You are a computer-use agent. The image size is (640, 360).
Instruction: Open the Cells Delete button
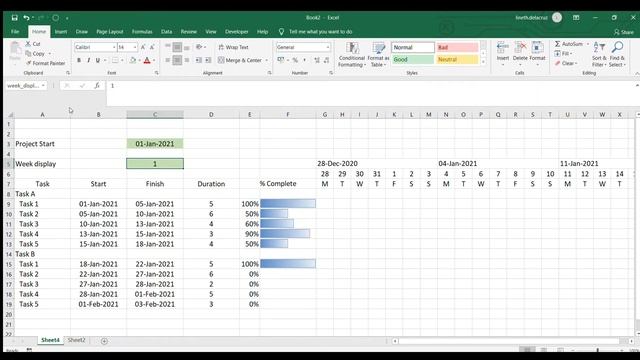coord(520,54)
